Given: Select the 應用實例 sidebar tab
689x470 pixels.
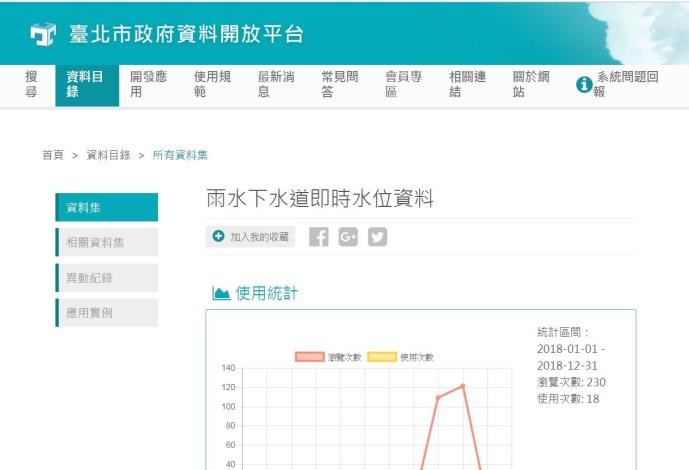Looking at the screenshot, I should [x=107, y=313].
